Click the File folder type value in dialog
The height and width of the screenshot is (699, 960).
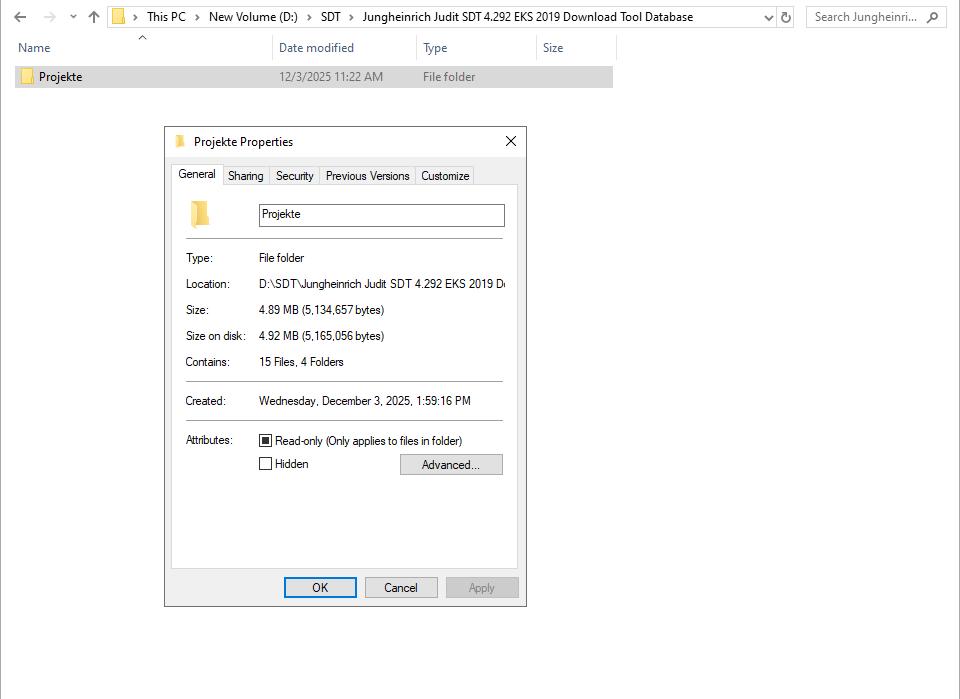tap(282, 258)
